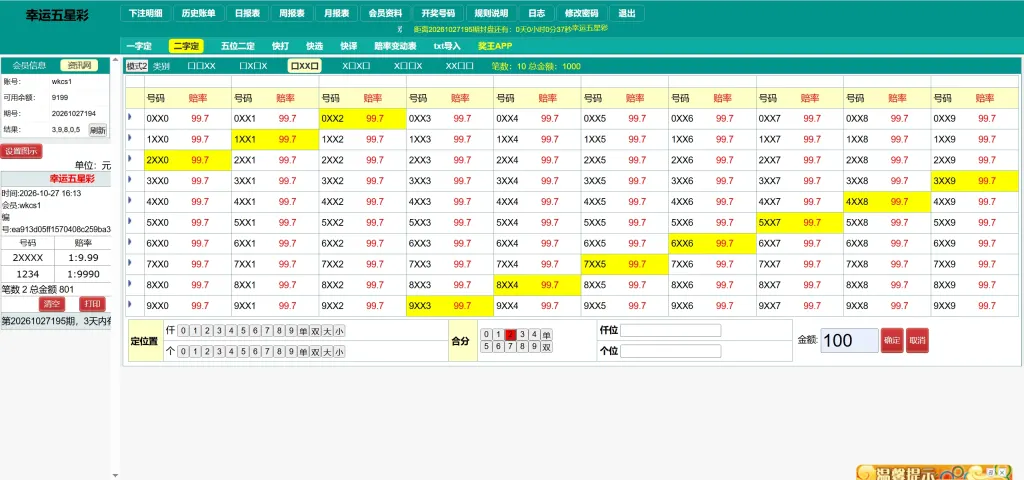Viewport: 1024px width, 480px height.
Task: Open 日志 log page
Action: pos(537,13)
